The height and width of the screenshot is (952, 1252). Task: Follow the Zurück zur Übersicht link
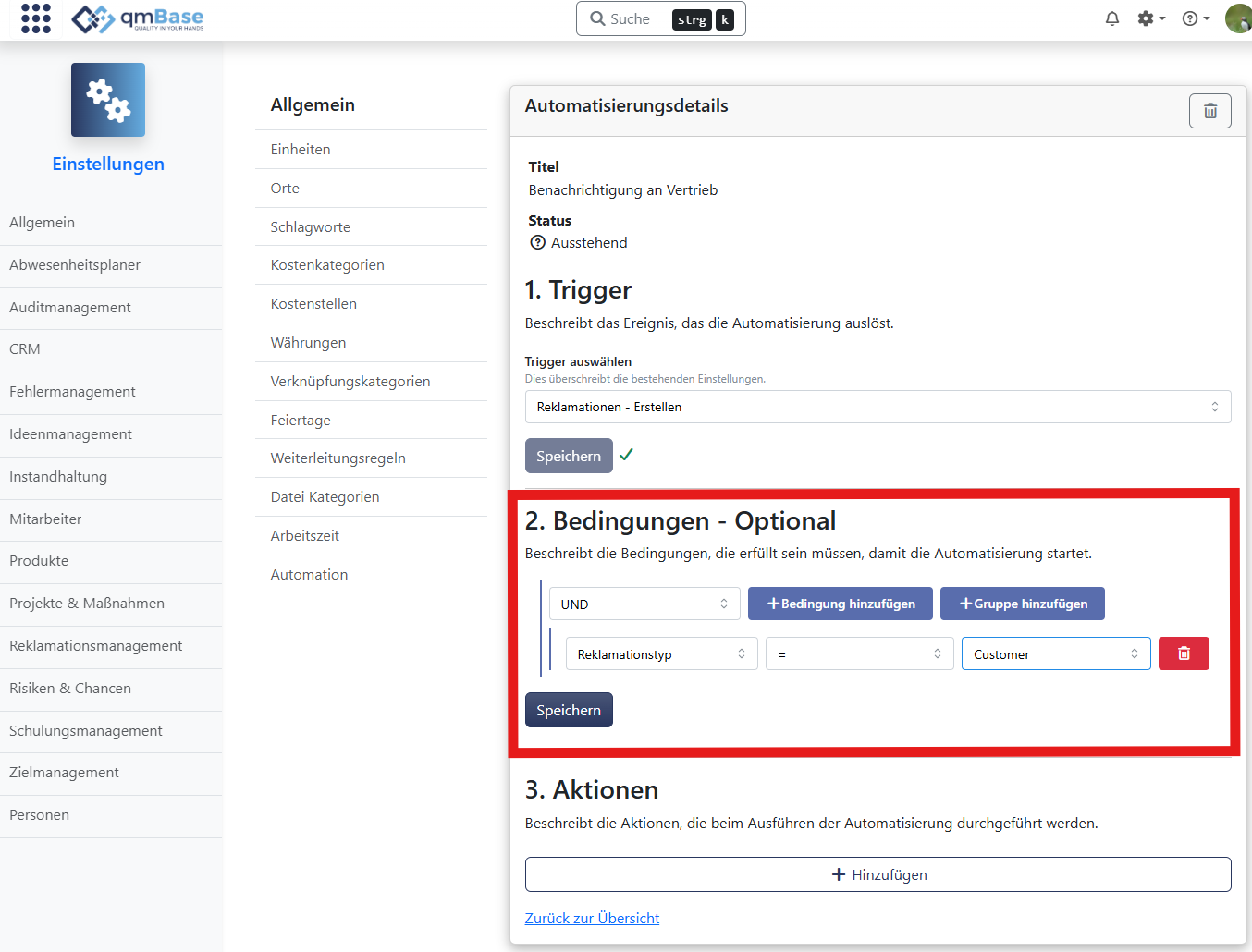coord(592,918)
